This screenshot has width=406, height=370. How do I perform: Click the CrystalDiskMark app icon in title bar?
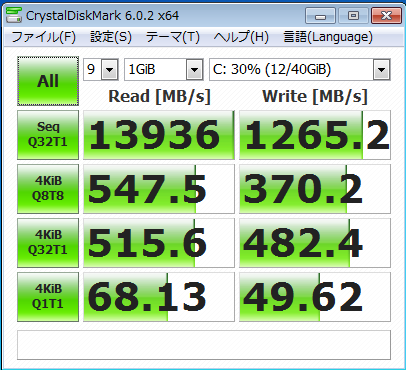(14, 15)
